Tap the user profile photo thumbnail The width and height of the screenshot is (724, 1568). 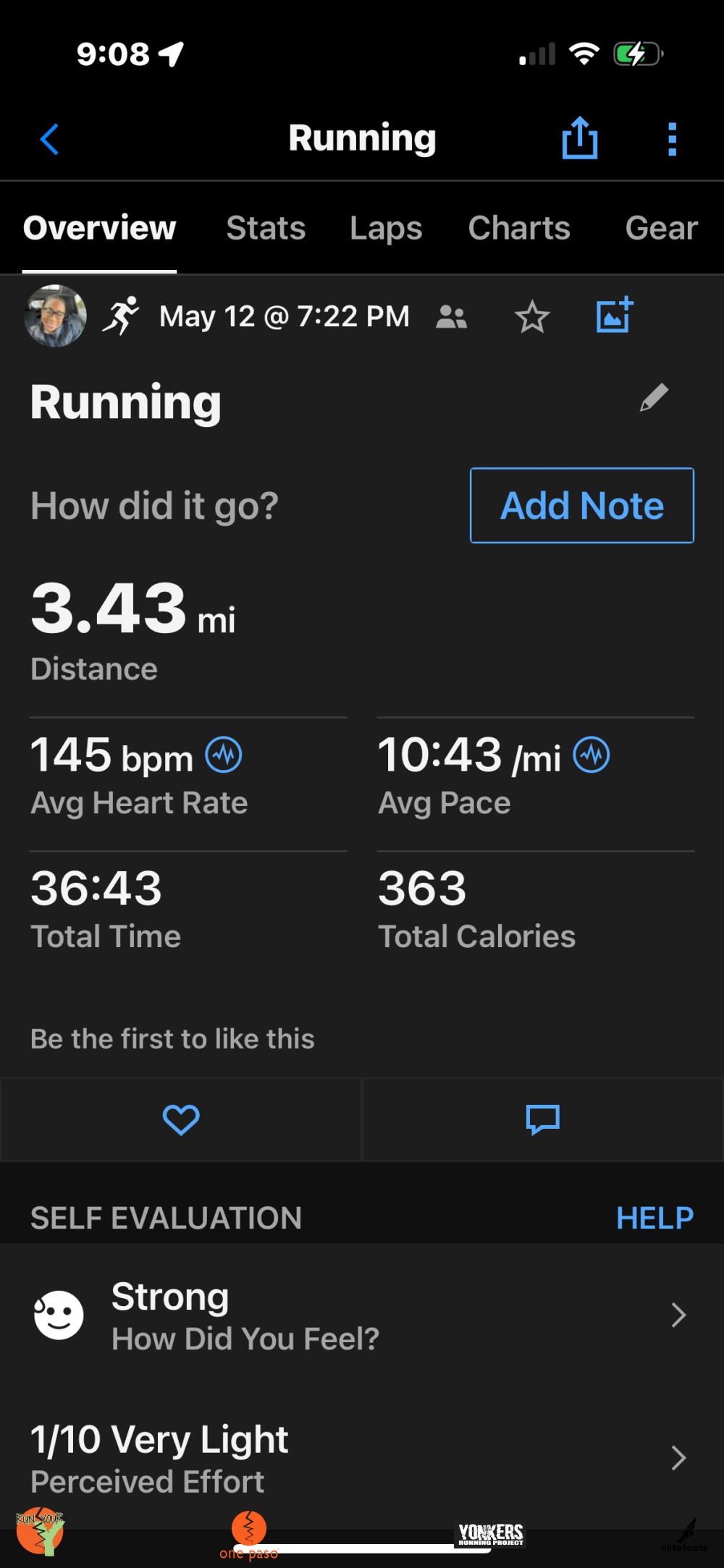(x=56, y=316)
